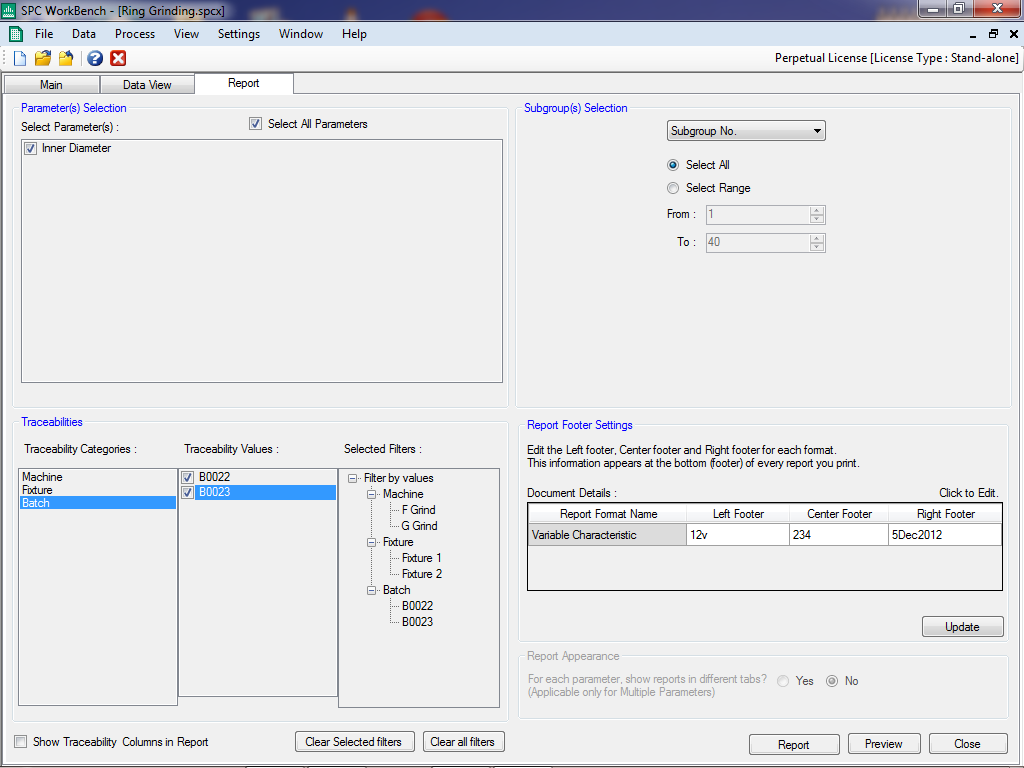This screenshot has height=768, width=1024.
Task: Click the Update button
Action: click(x=963, y=627)
